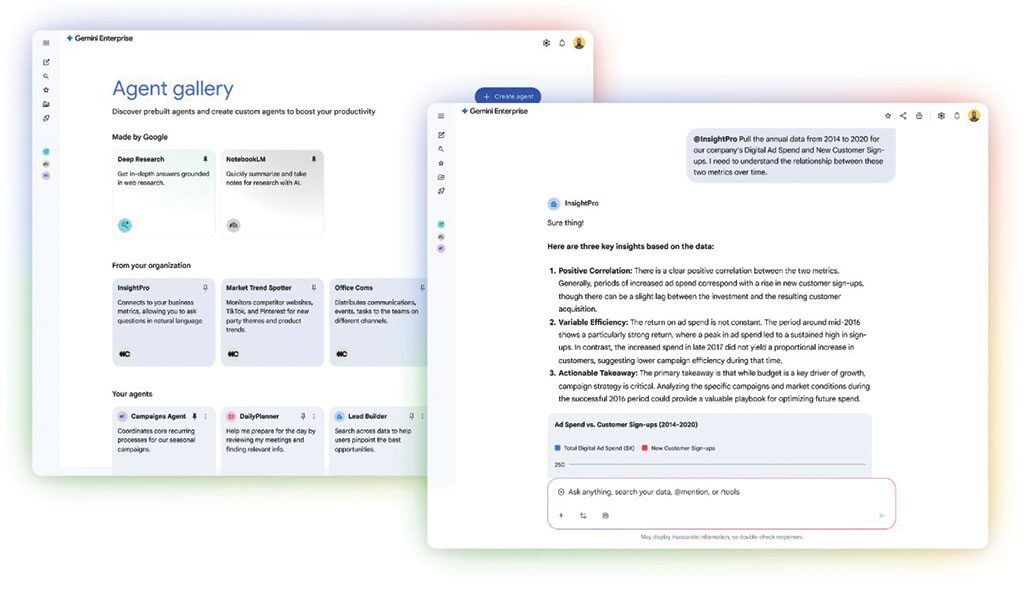Open Market Trend Spotter agent card
Viewport: 1024px width, 608px height.
(x=272, y=322)
